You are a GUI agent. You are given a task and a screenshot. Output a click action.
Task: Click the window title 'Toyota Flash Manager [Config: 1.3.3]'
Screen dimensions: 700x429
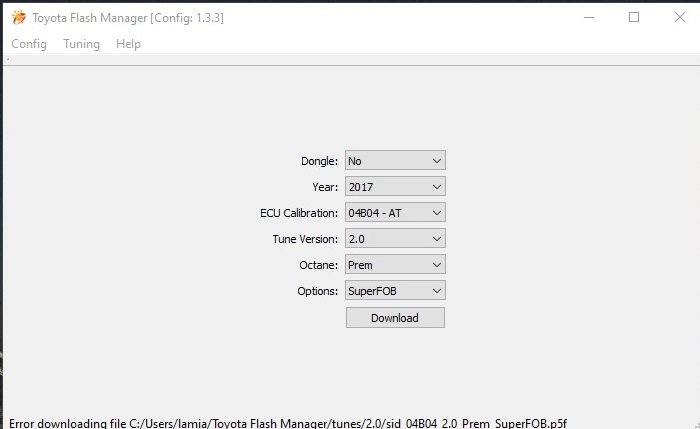click(128, 18)
